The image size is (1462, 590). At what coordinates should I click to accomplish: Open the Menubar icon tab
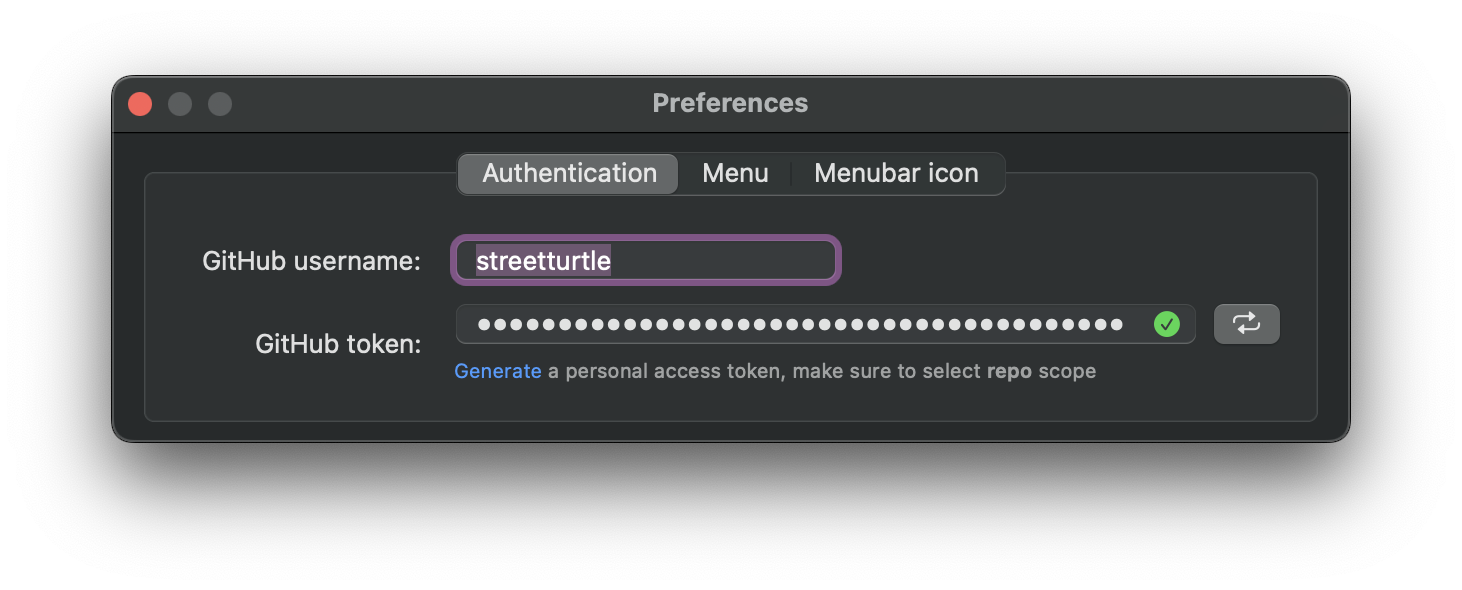(x=896, y=173)
